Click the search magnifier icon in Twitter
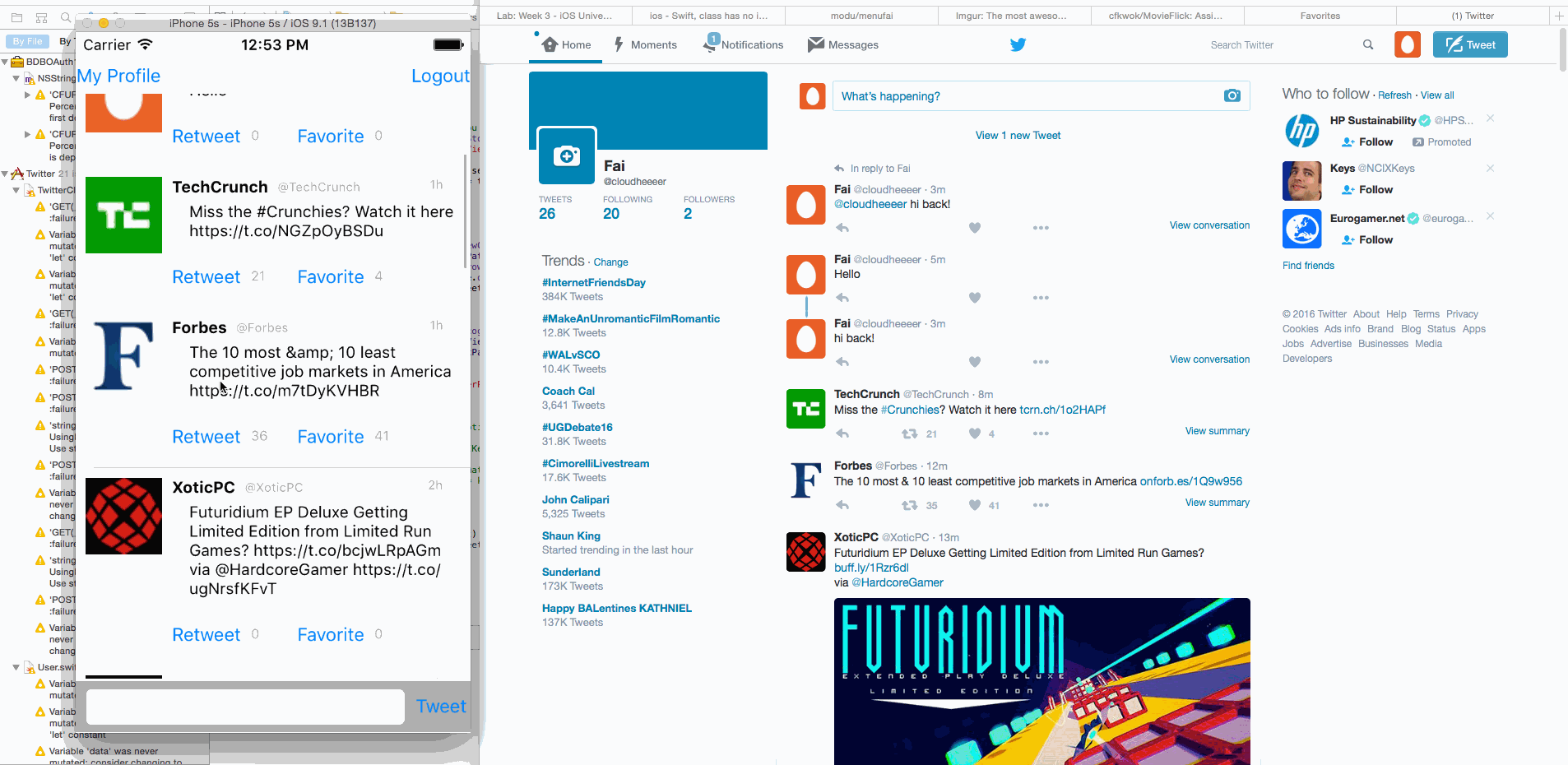Image resolution: width=1568 pixels, height=765 pixels. [x=1368, y=44]
